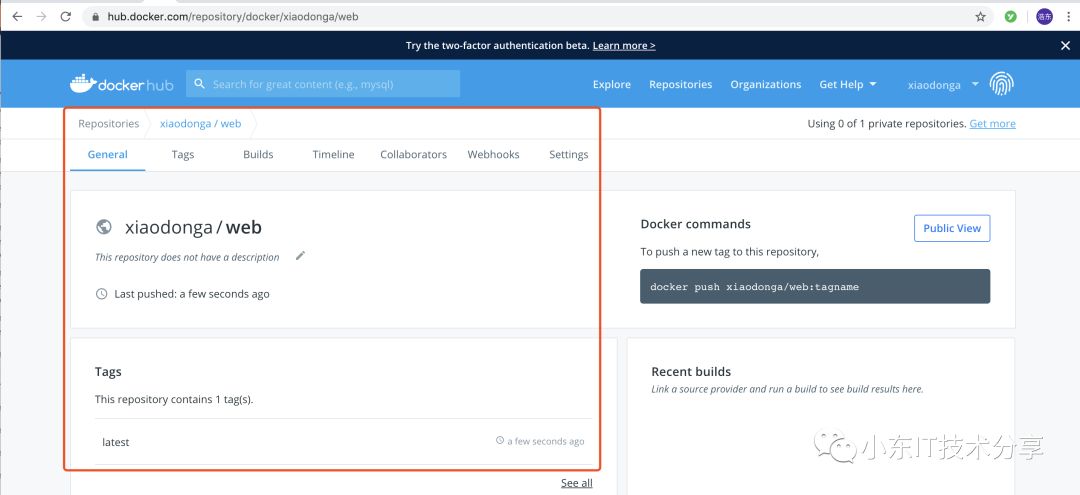Viewport: 1080px width, 495px height.
Task: Open the Tags tab
Action: (183, 154)
